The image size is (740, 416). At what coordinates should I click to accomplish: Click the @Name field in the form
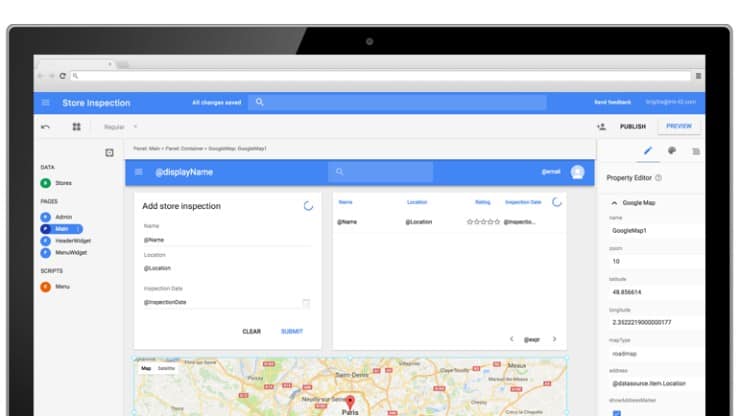tap(227, 240)
